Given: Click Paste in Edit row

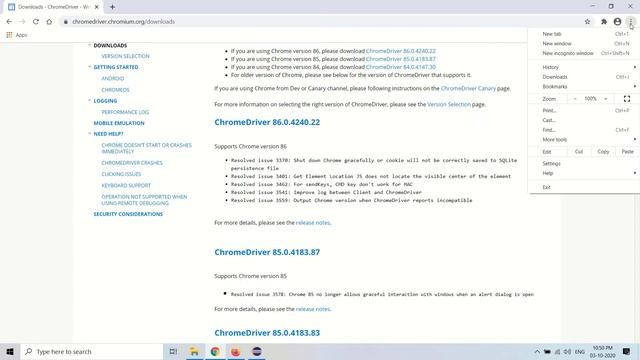Looking at the screenshot, I should (627, 151).
